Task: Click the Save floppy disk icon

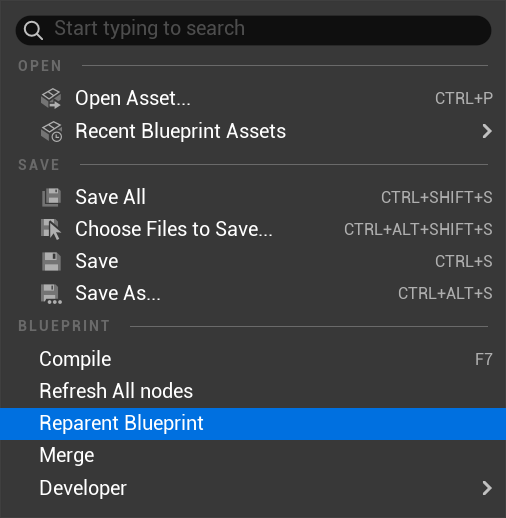Action: point(51,261)
